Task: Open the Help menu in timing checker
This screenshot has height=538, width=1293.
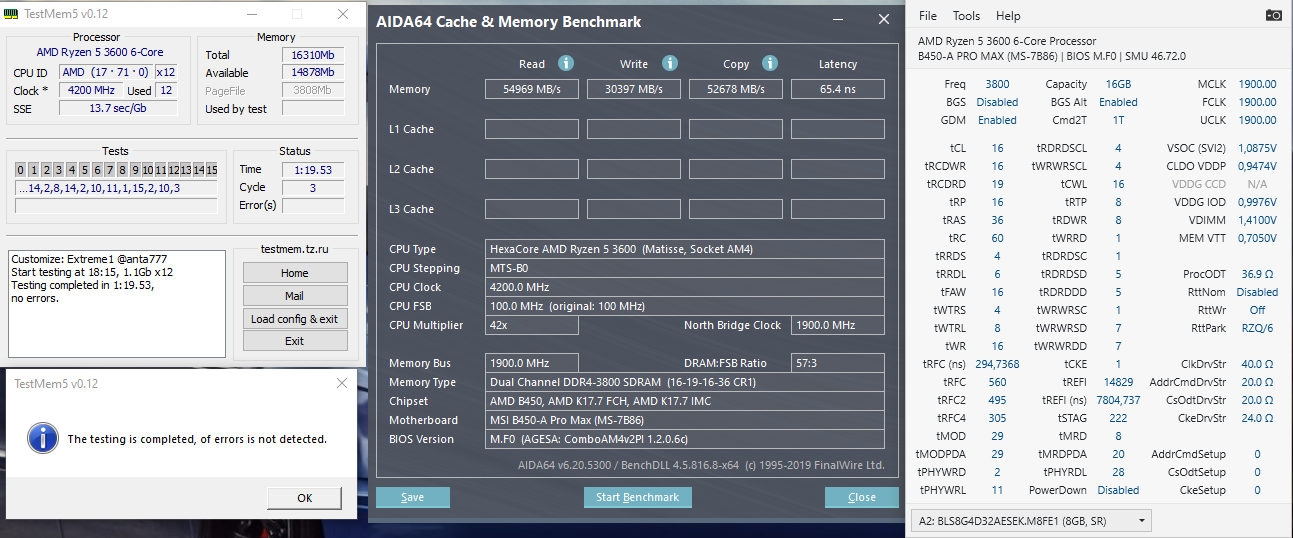Action: (x=1008, y=16)
